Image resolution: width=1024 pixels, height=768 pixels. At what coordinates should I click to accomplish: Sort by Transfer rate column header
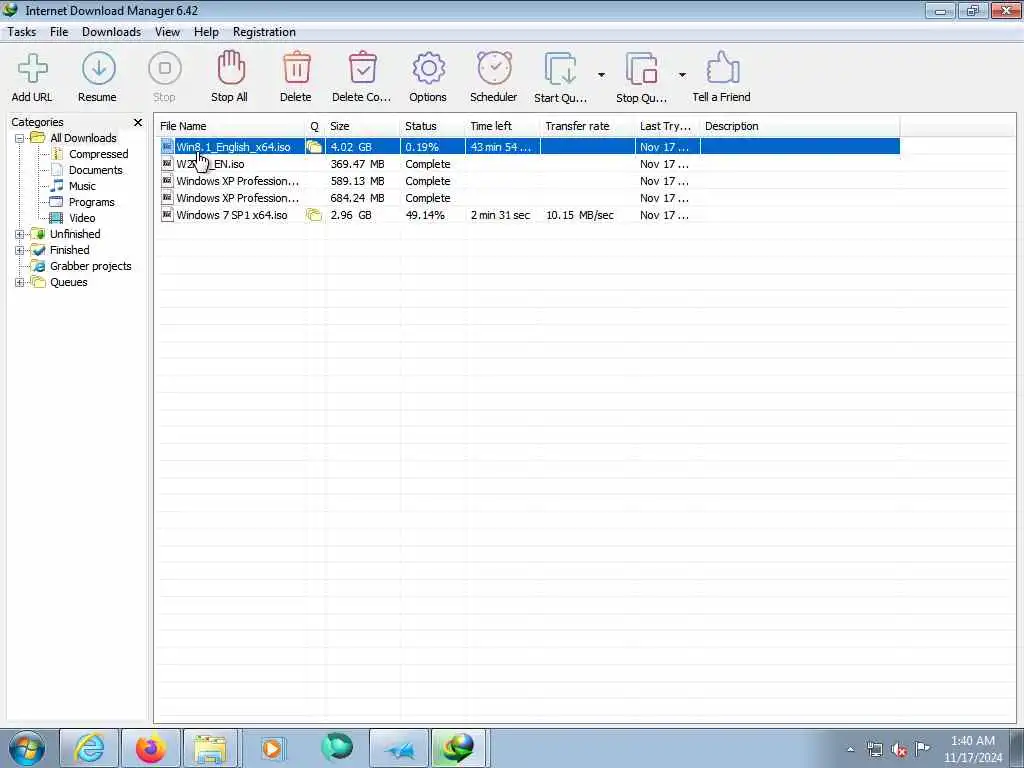[588, 126]
